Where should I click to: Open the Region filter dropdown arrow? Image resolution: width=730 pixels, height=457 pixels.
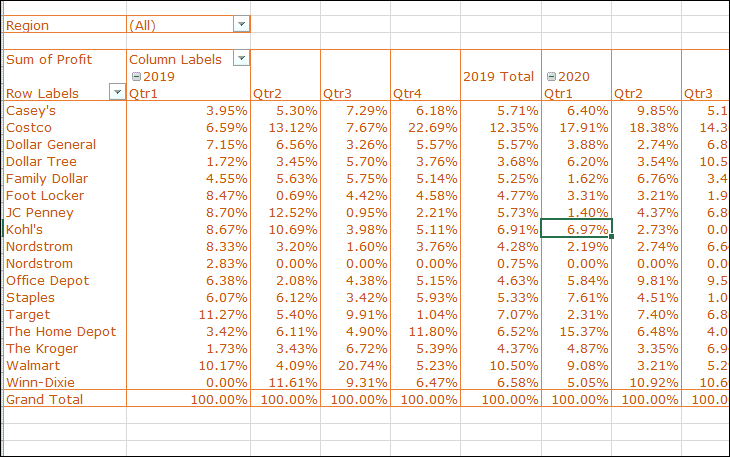pyautogui.click(x=241, y=24)
